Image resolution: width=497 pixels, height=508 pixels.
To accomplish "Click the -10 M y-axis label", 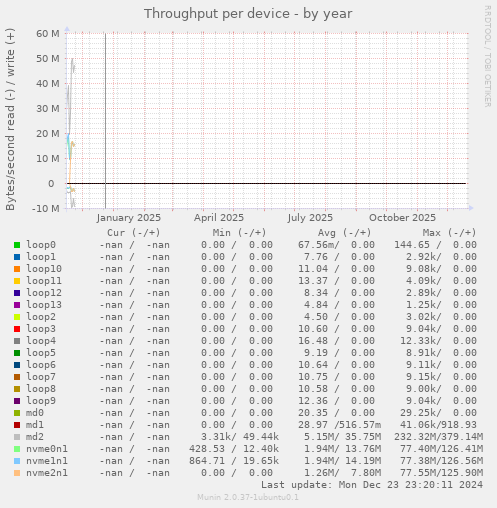I will (46, 209).
